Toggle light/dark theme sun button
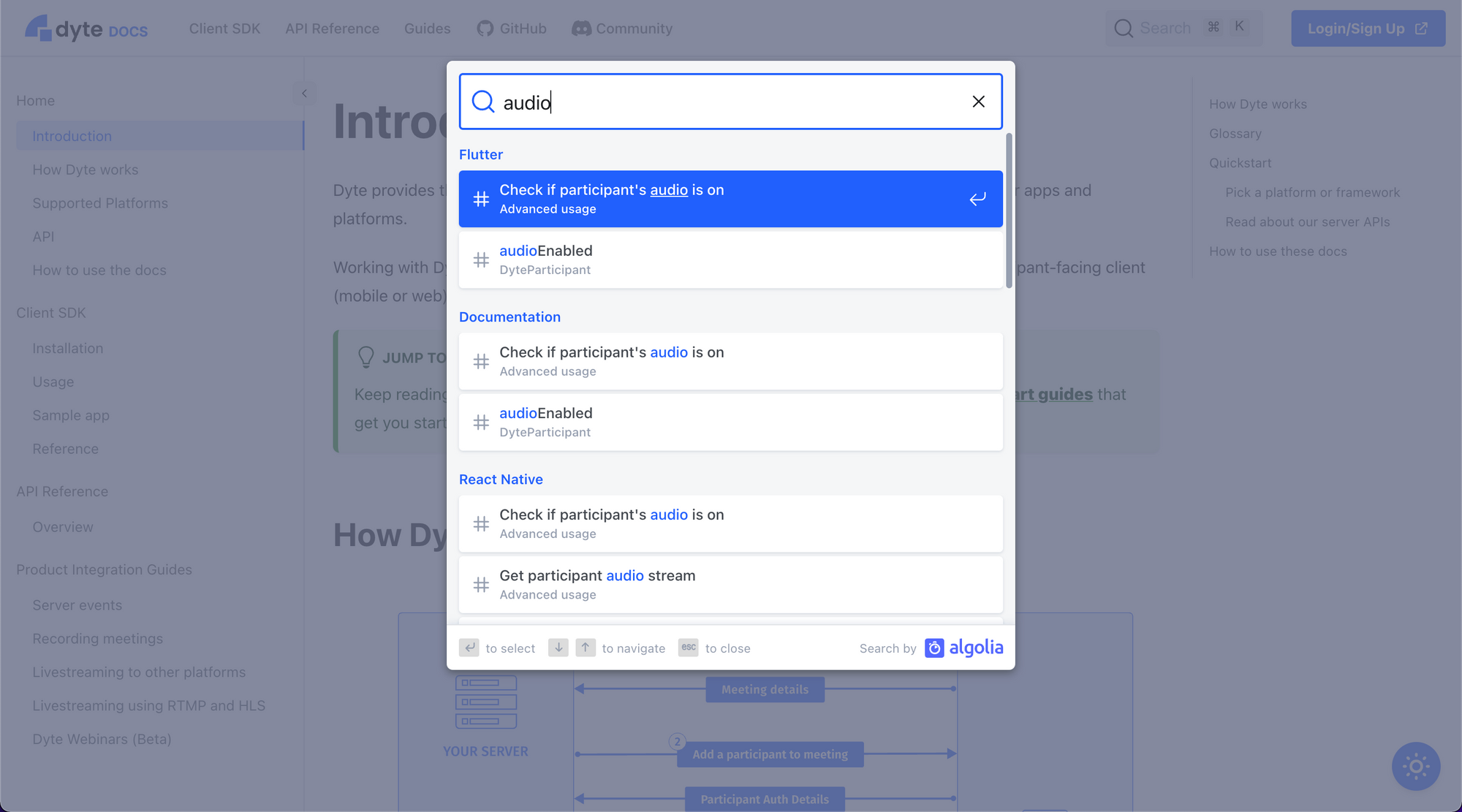Image resolution: width=1462 pixels, height=812 pixels. pyautogui.click(x=1416, y=766)
